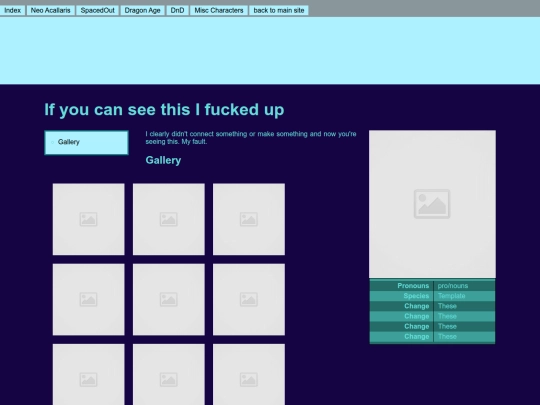
Task: Open last thumbnail in second gallery row
Action: (x=249, y=300)
